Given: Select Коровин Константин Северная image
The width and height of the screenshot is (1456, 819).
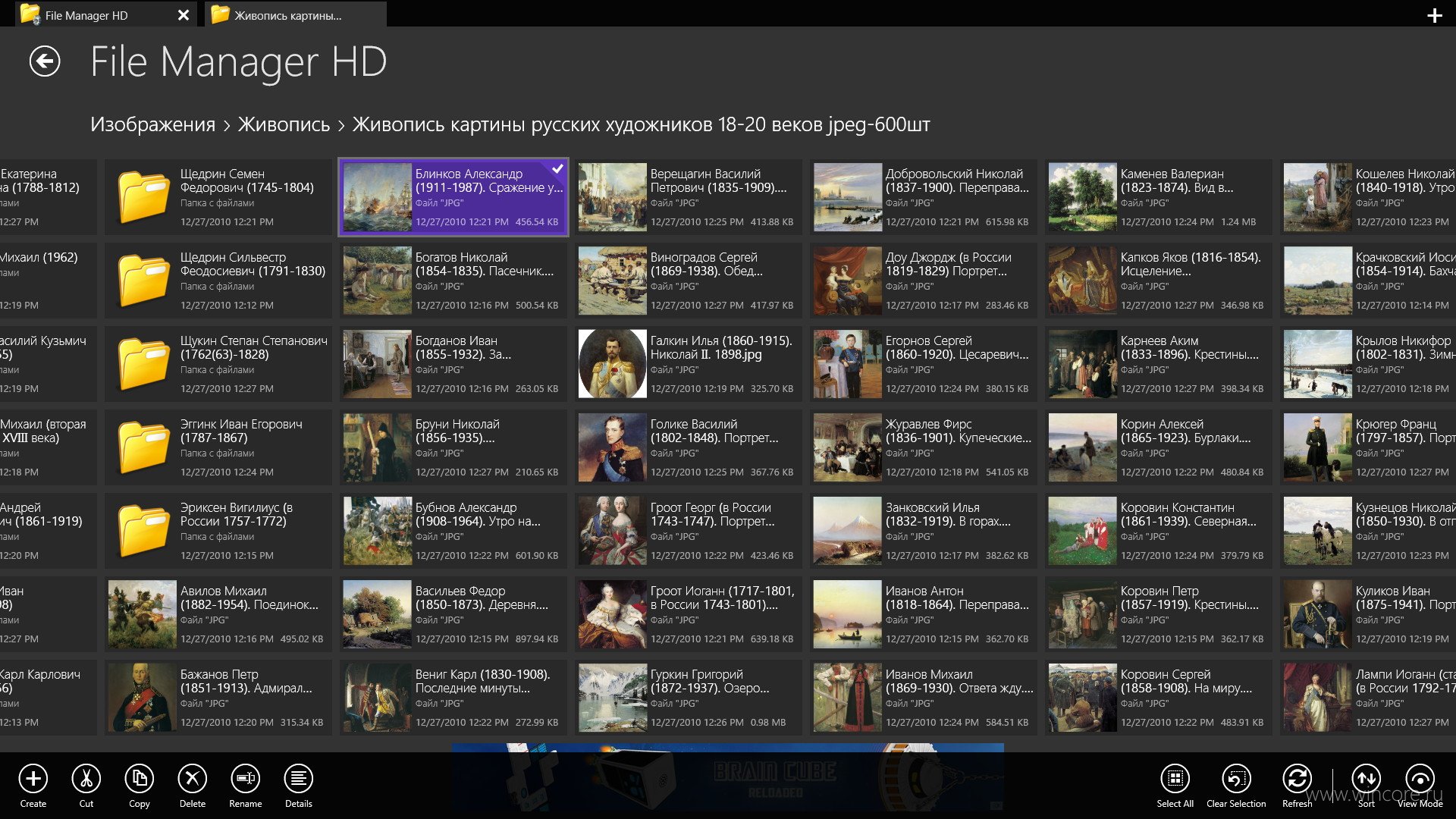Looking at the screenshot, I should tap(1159, 531).
